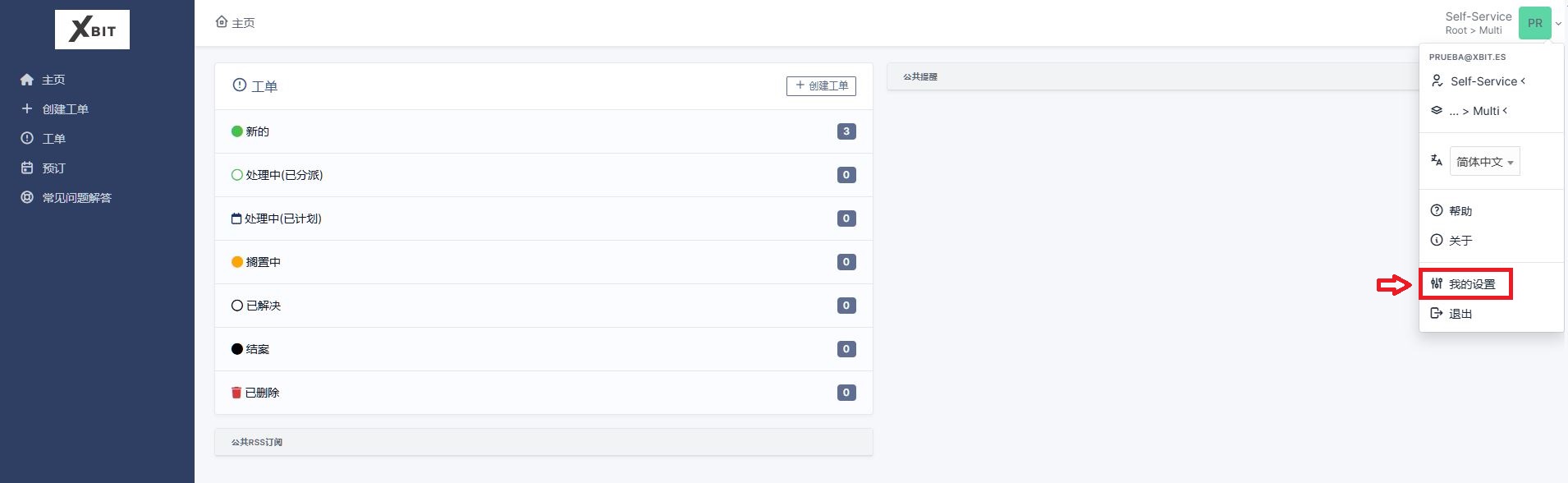Click the hollow circle icon beside 已解决

click(237, 306)
